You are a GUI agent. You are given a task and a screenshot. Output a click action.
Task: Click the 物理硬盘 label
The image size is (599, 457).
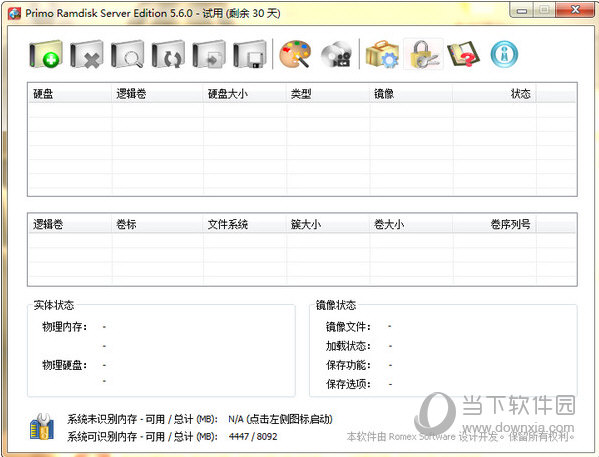click(65, 365)
